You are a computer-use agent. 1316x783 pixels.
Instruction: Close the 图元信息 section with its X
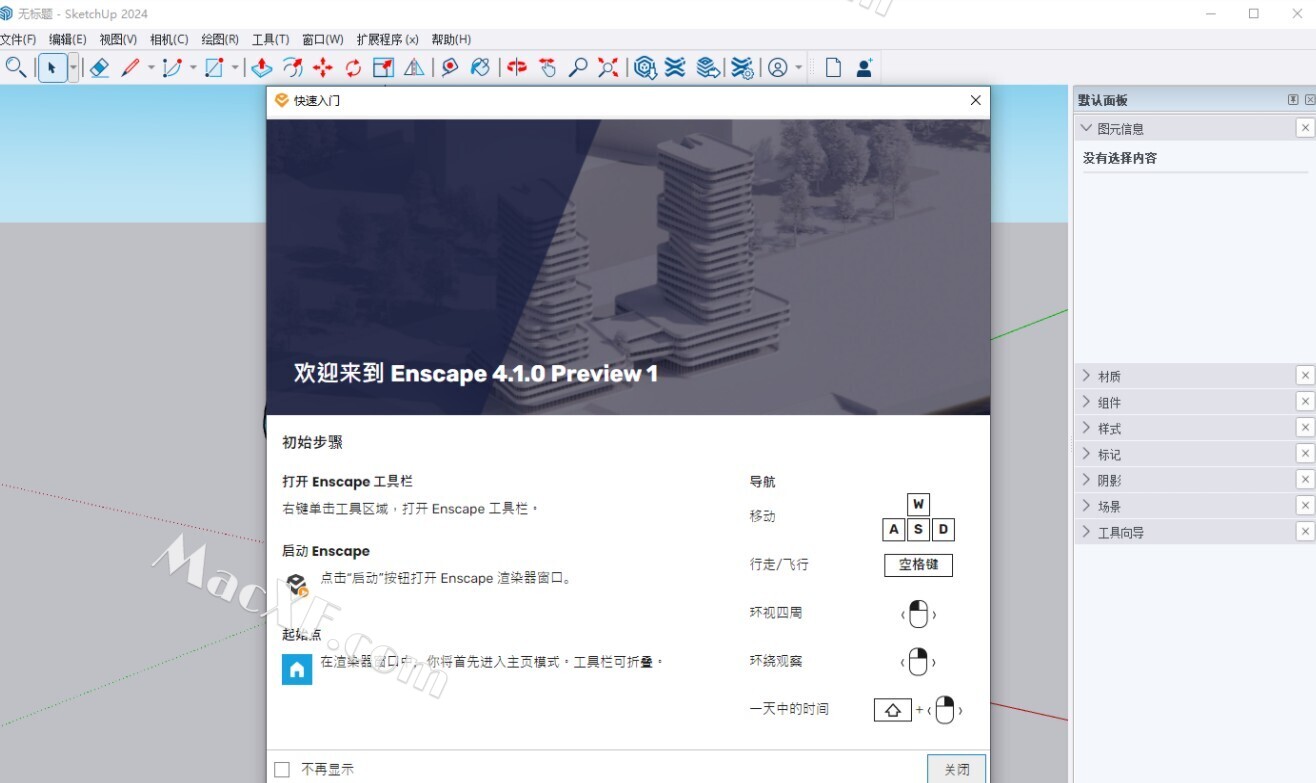[x=1305, y=128]
